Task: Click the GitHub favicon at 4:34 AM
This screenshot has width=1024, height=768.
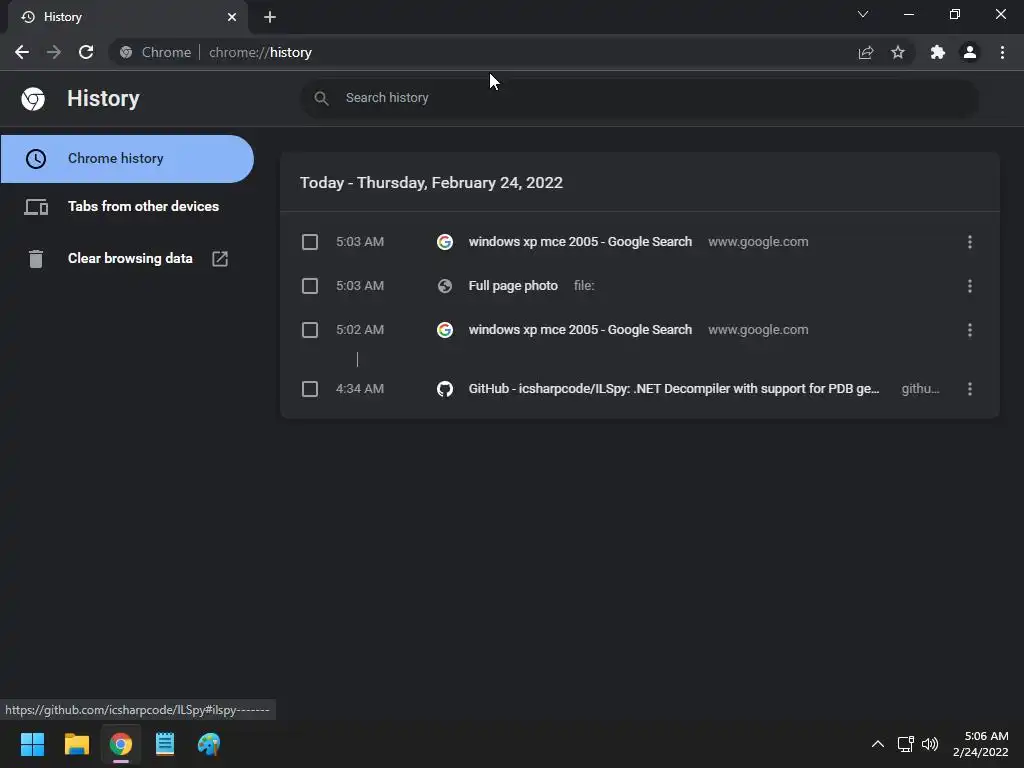Action: click(445, 389)
